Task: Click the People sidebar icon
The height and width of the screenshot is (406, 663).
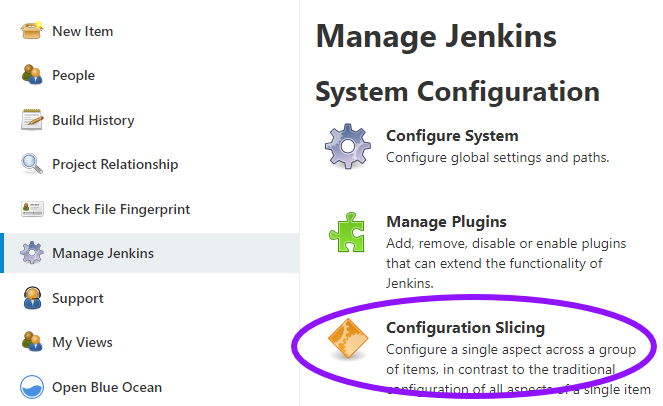Action: (x=32, y=75)
